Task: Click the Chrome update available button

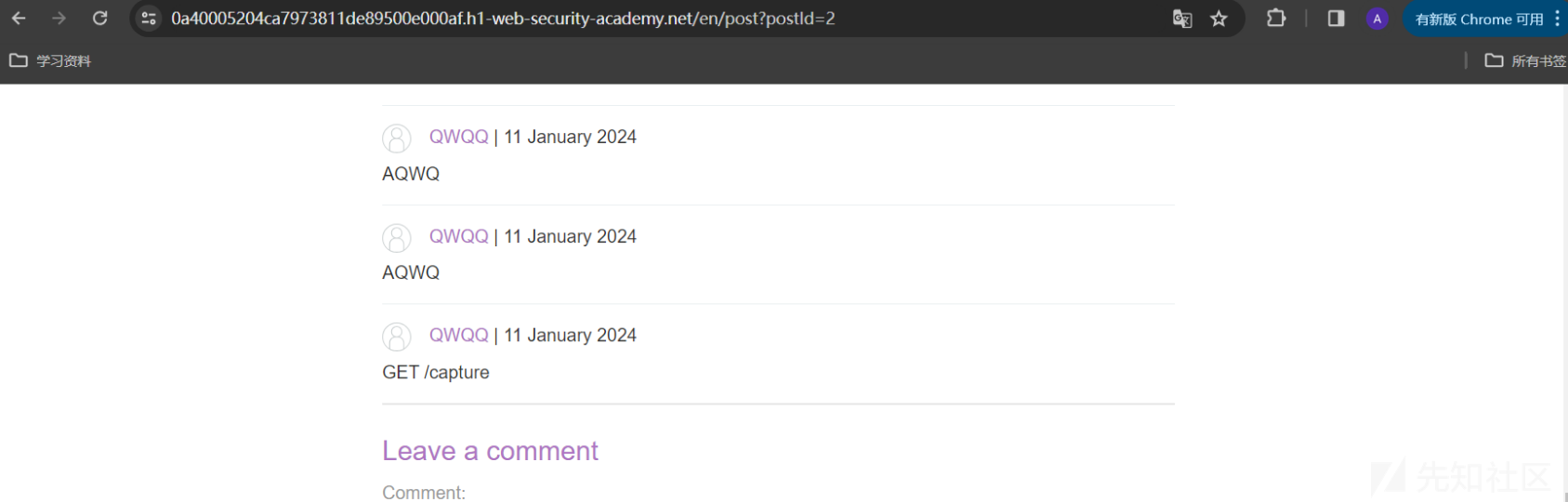Action: [1479, 19]
